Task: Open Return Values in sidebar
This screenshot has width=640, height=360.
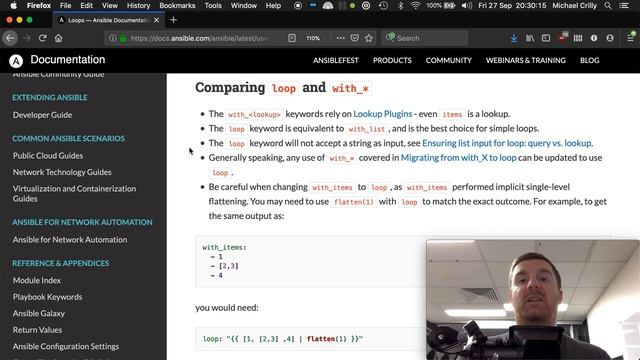Action: tap(37, 330)
